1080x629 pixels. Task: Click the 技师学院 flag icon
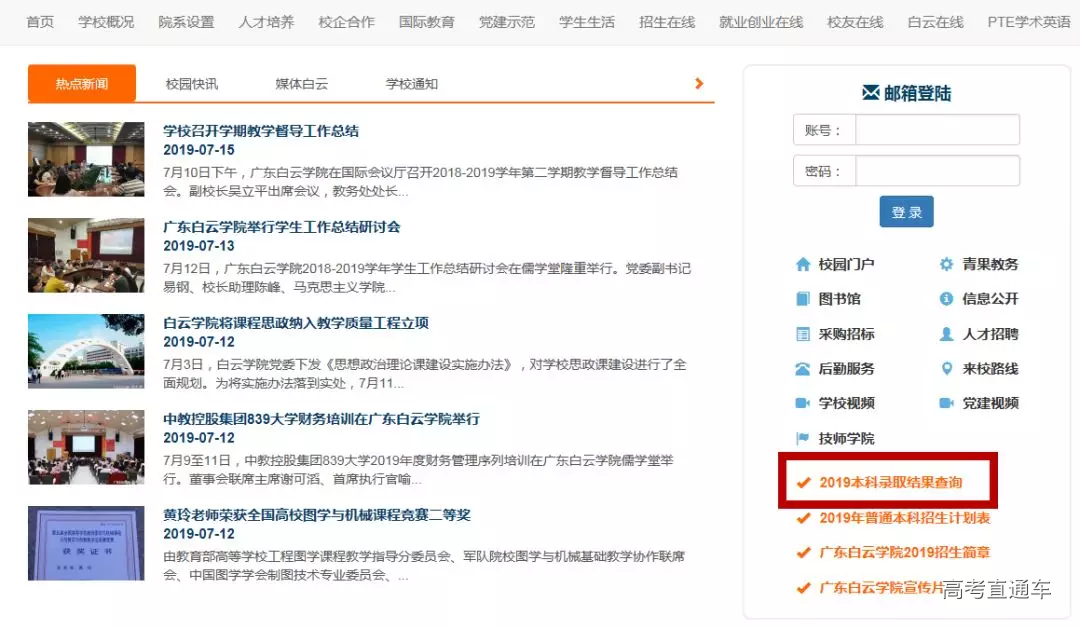pos(804,438)
